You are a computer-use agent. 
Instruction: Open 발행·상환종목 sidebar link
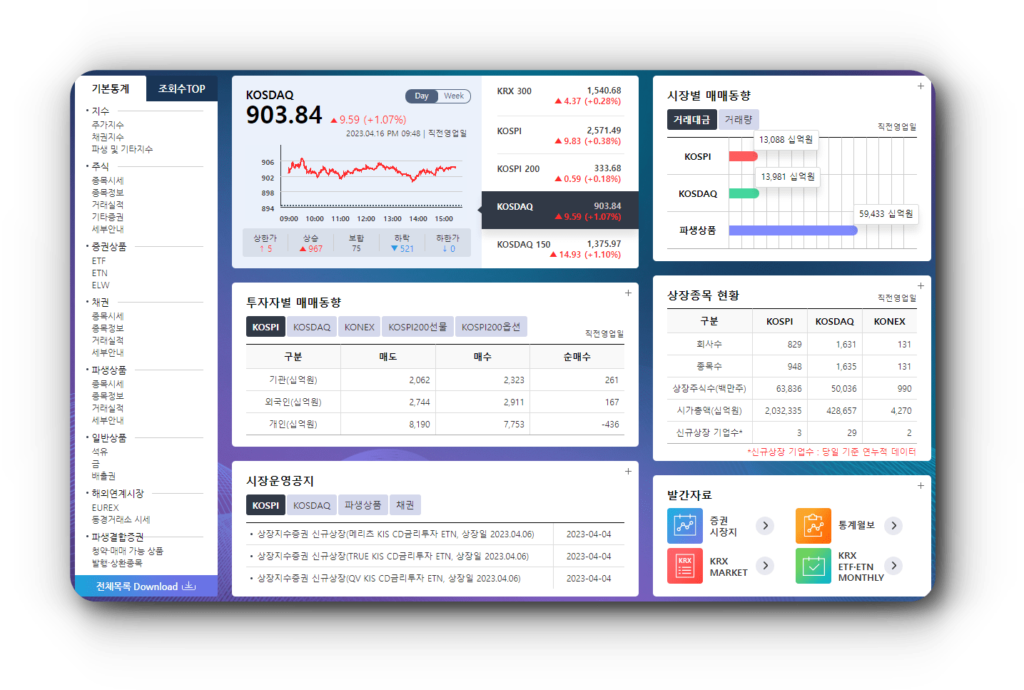pyautogui.click(x=117, y=563)
